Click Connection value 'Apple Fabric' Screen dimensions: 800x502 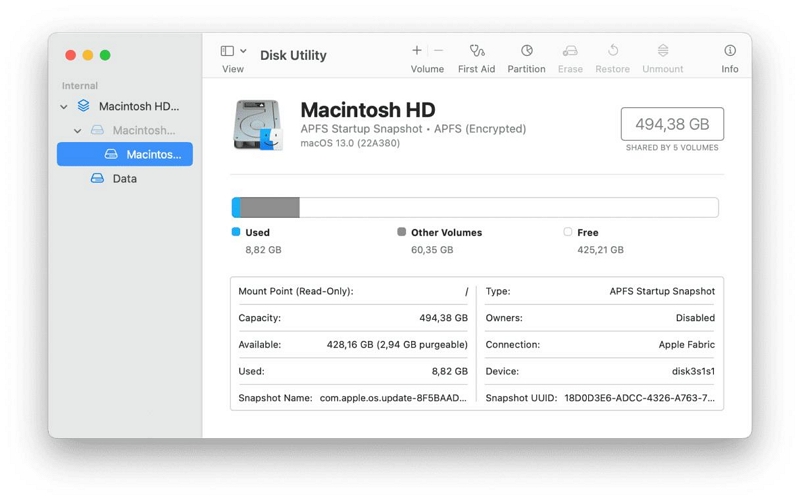click(x=687, y=345)
